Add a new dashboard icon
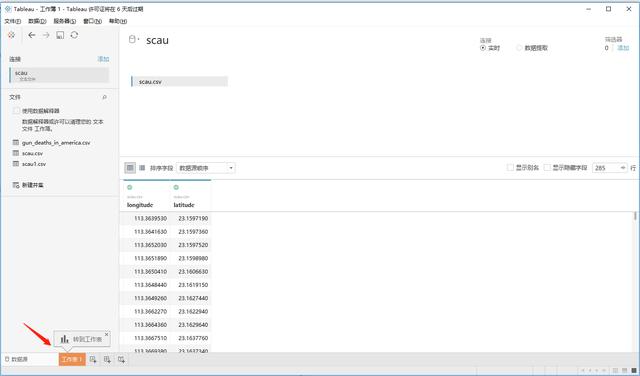The width and height of the screenshot is (640, 376). point(107,359)
